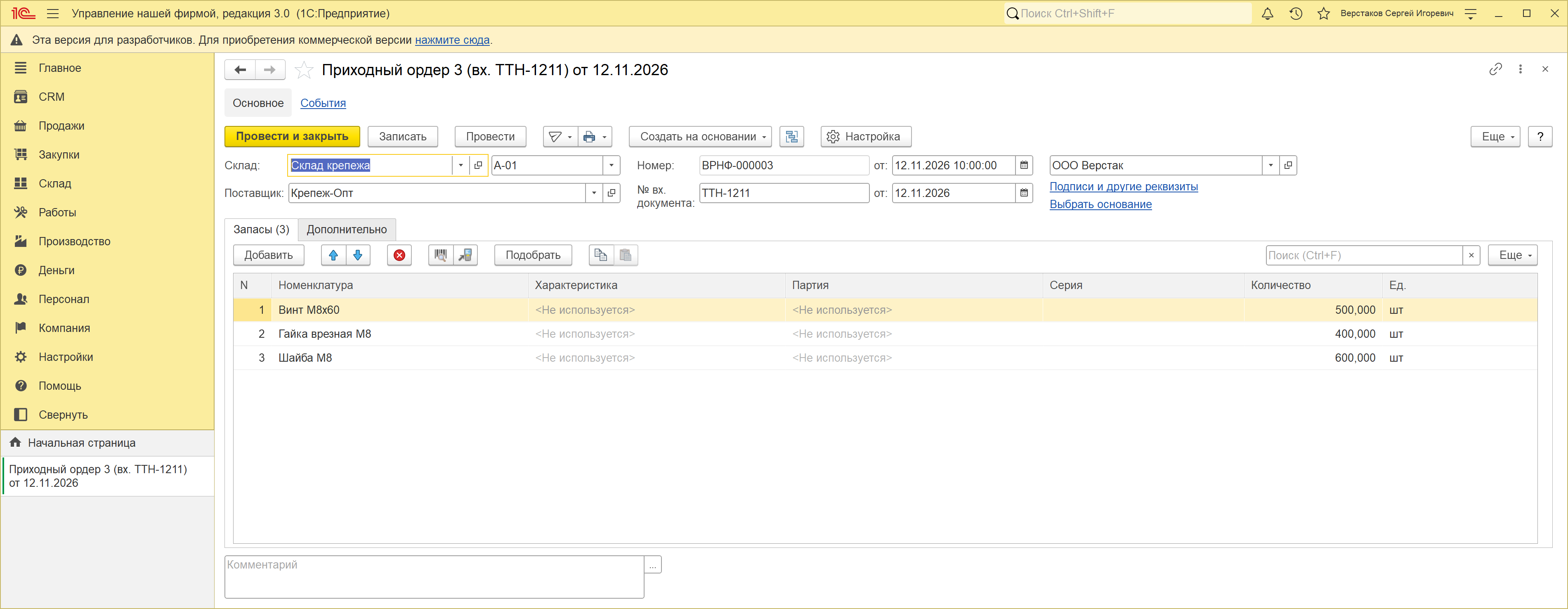Viewport: 1568px width, 609px height.
Task: Expand the Склад dropdown list
Action: point(461,165)
